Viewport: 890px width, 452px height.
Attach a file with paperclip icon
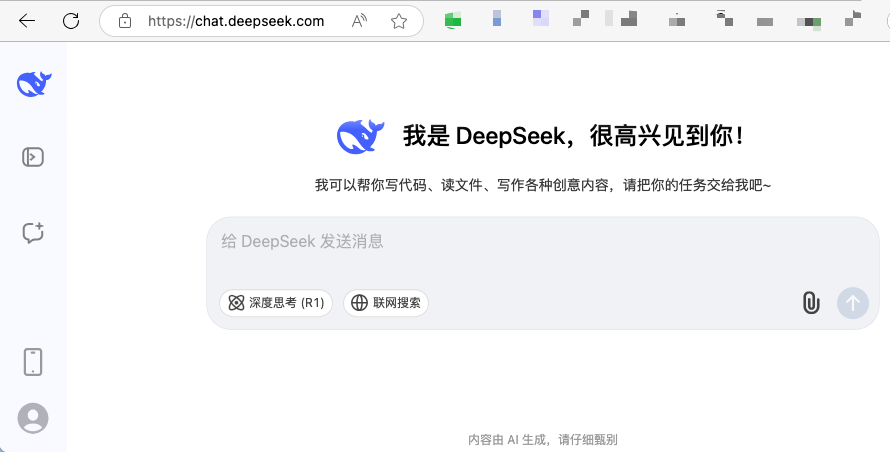coord(811,303)
